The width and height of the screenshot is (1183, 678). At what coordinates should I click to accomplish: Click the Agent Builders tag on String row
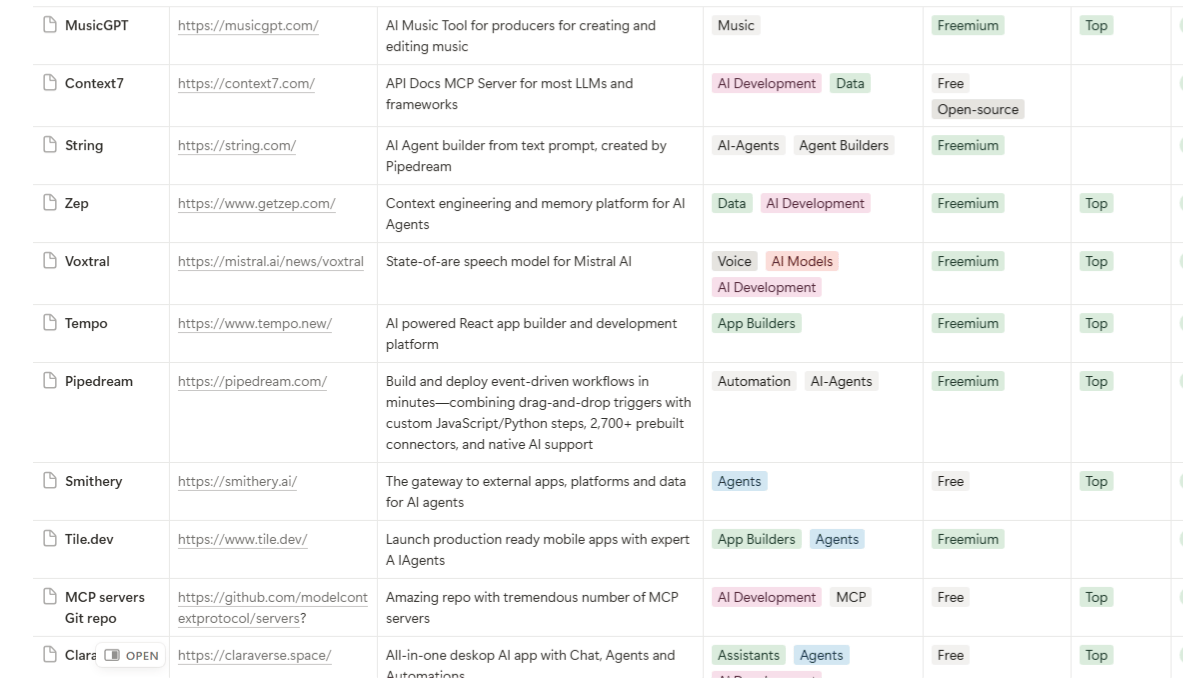coord(843,146)
